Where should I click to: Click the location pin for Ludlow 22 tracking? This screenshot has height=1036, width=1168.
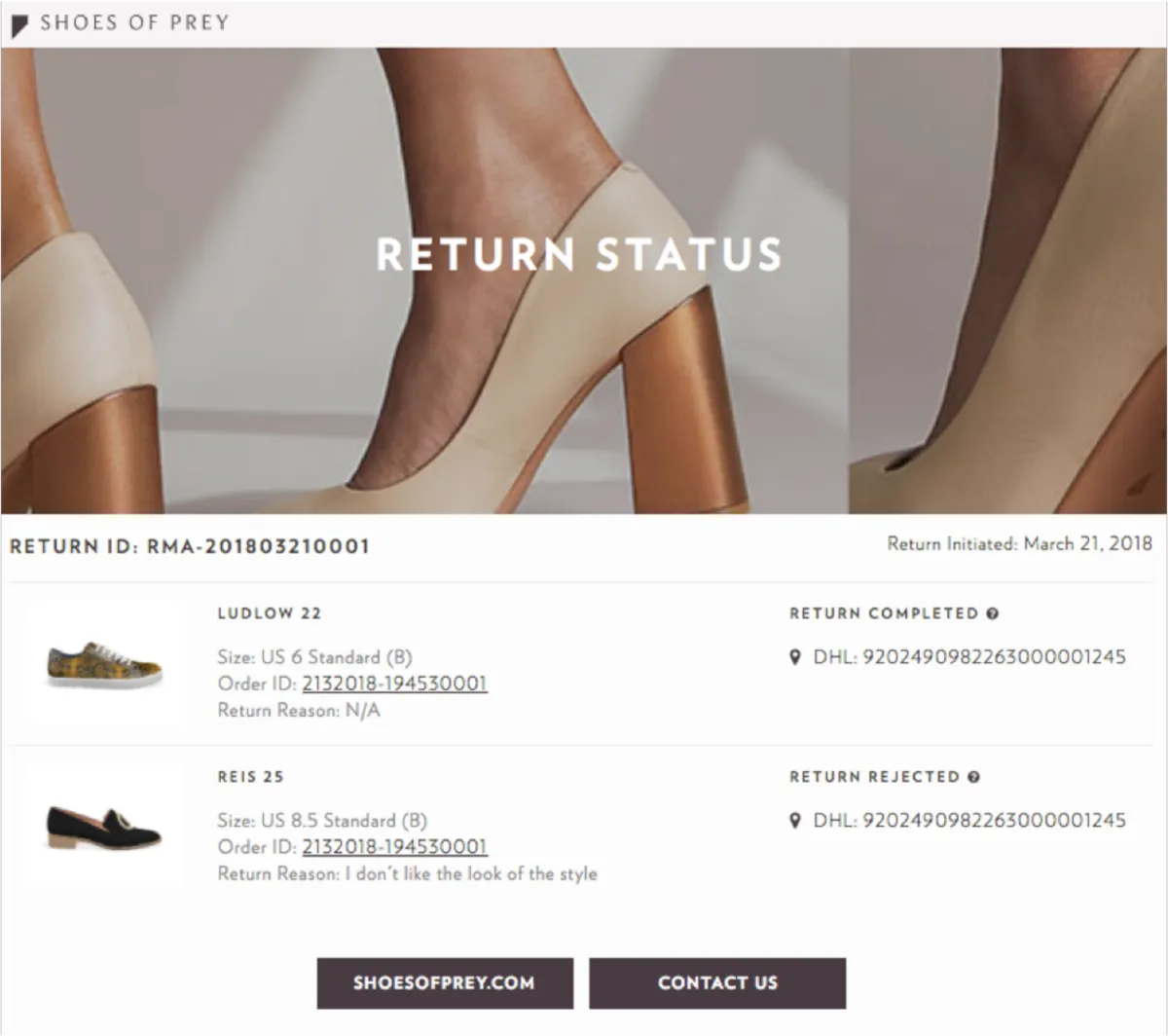(796, 657)
